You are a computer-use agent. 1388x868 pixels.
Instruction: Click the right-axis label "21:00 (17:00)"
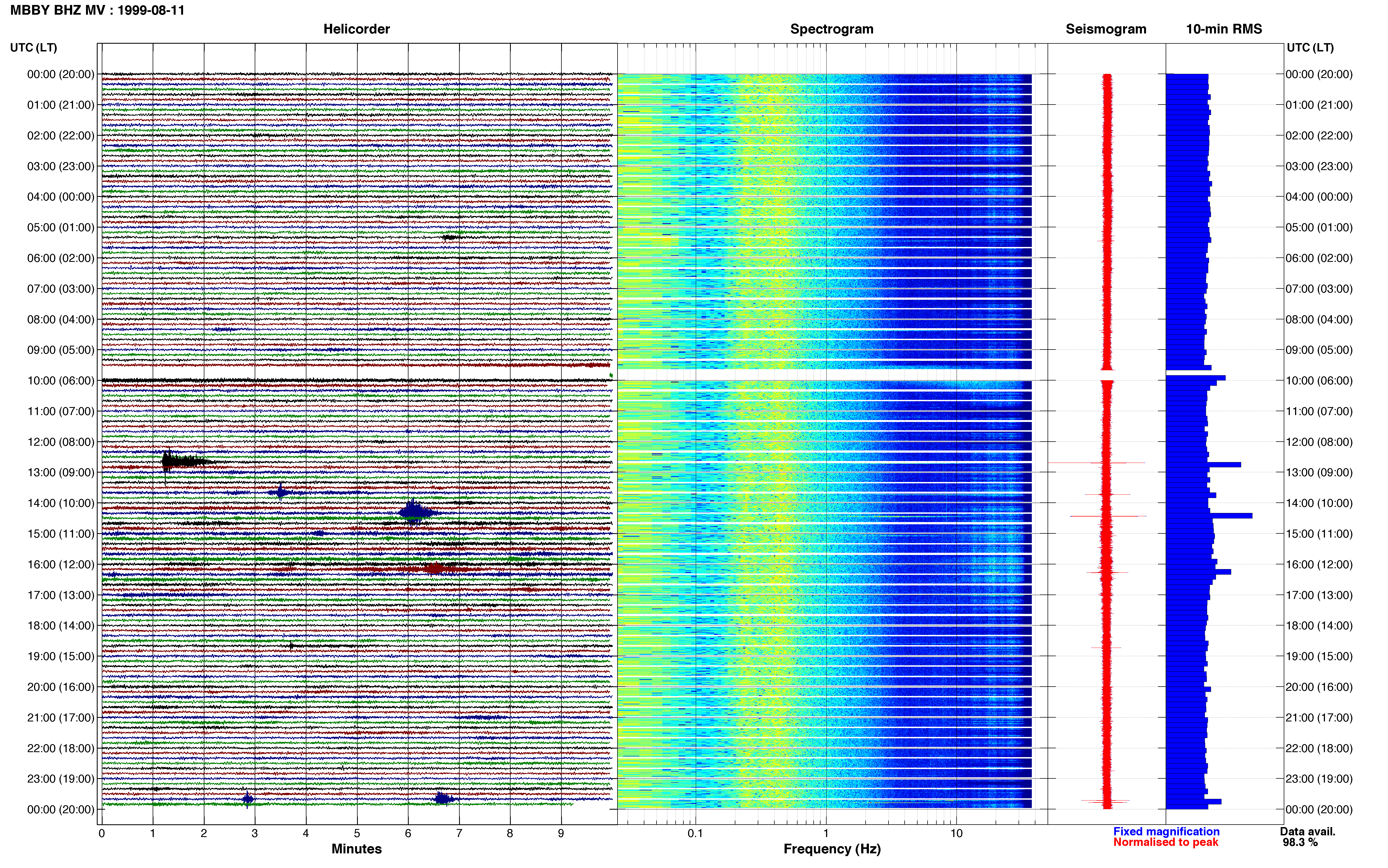pos(1319,718)
